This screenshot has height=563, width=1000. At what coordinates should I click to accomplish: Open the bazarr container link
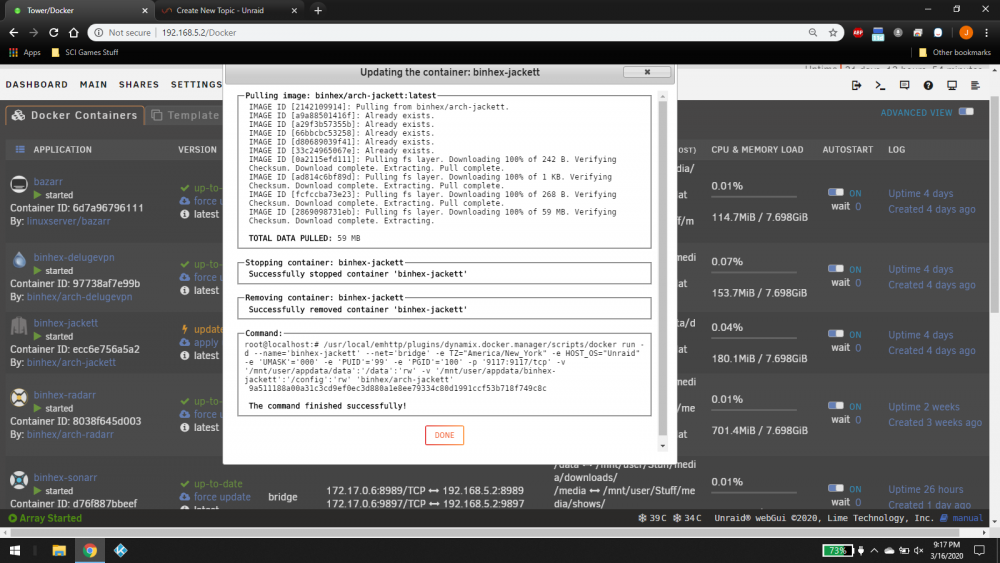48,182
